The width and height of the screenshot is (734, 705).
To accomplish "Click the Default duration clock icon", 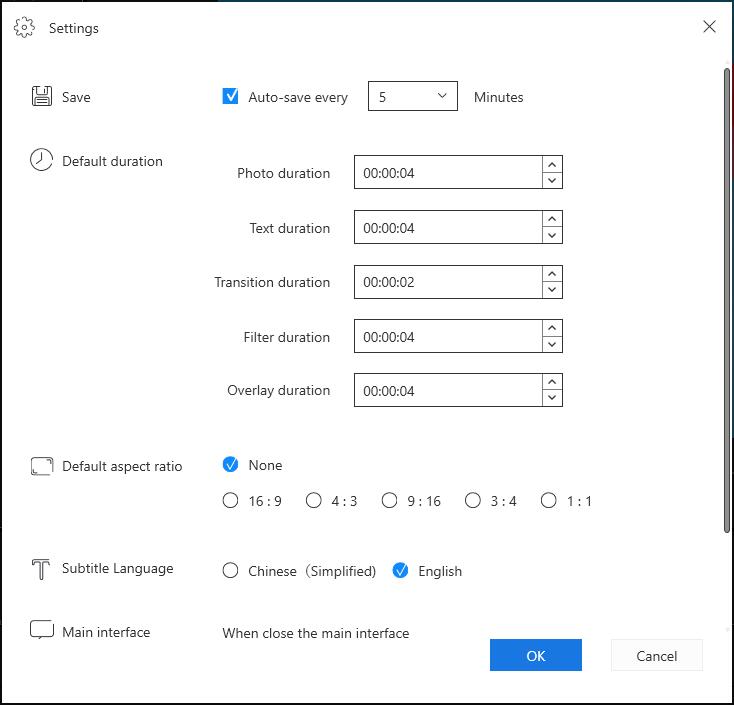I will tap(41, 160).
